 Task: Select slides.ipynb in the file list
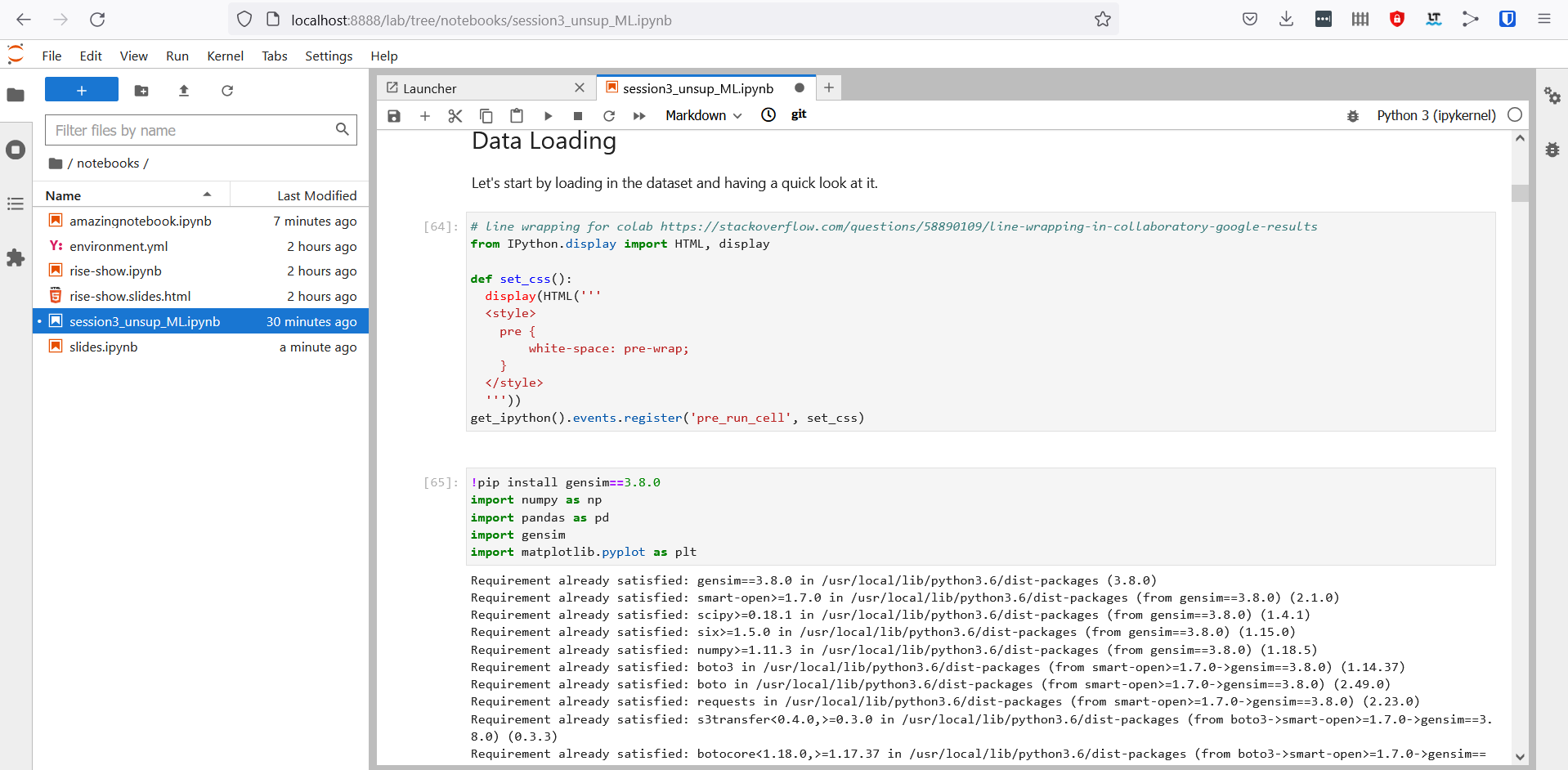[201, 347]
